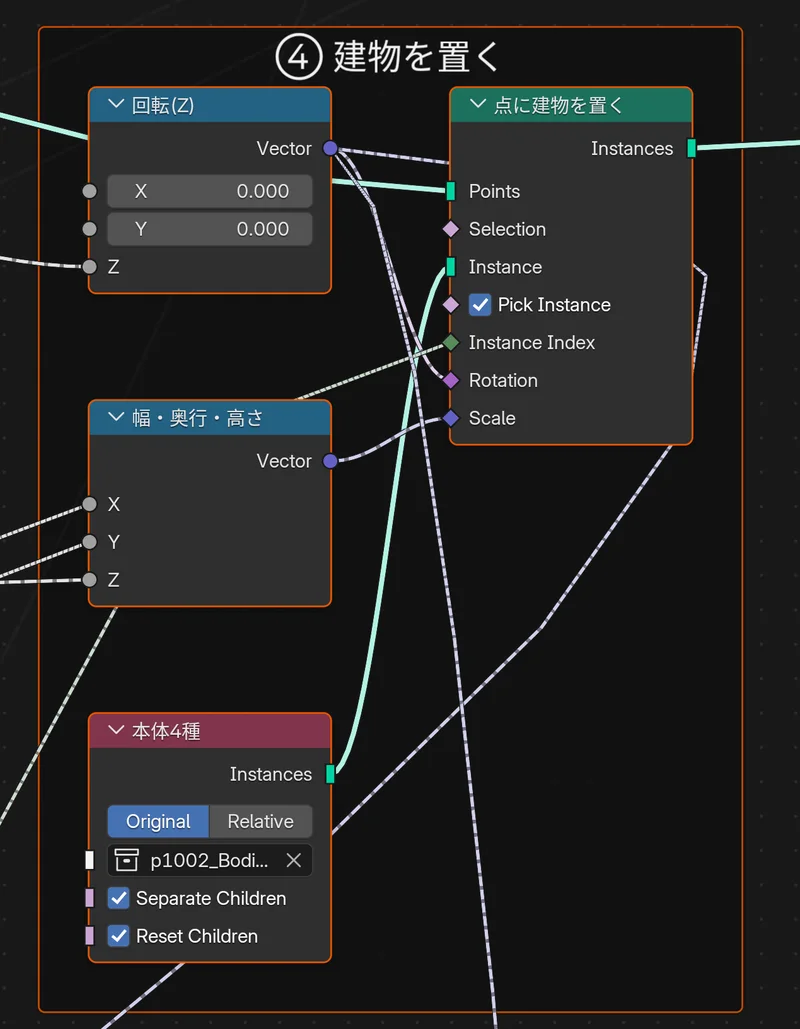Clear the p1002_Bodi... collection with X
This screenshot has width=800, height=1029.
[x=294, y=860]
